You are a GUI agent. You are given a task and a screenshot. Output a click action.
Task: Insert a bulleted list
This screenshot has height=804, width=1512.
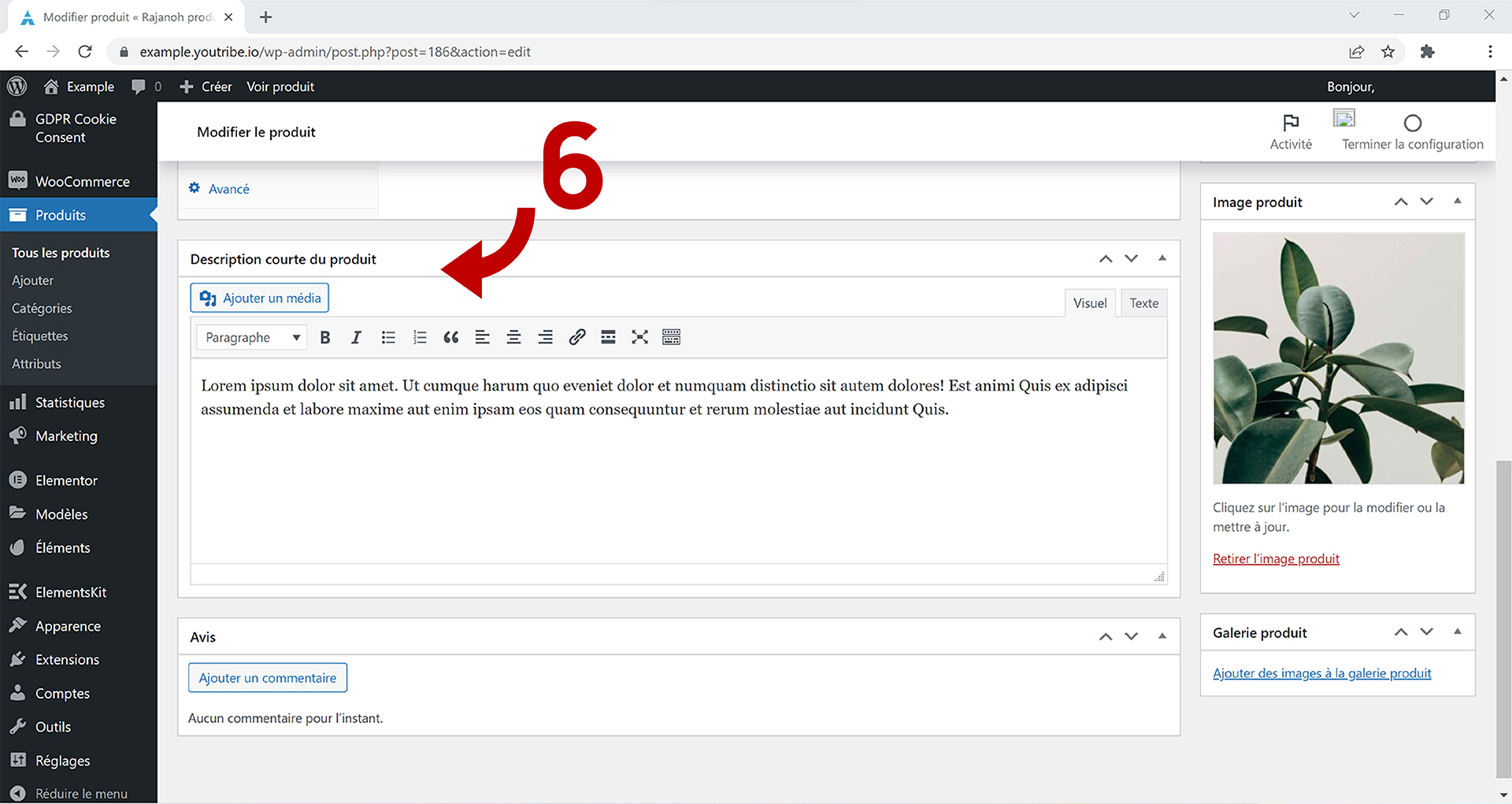point(388,337)
